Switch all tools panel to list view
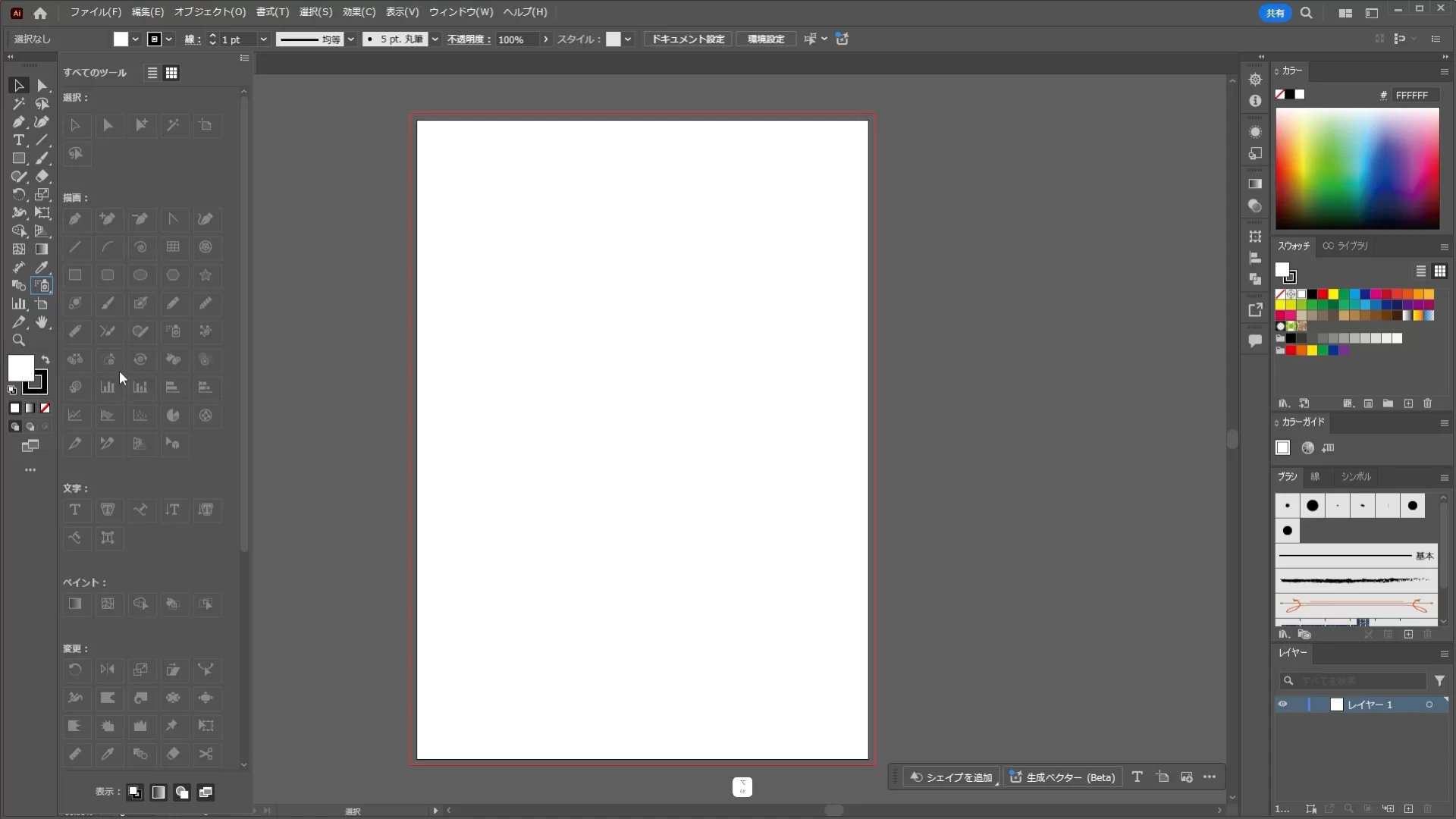1456x819 pixels. tap(152, 73)
